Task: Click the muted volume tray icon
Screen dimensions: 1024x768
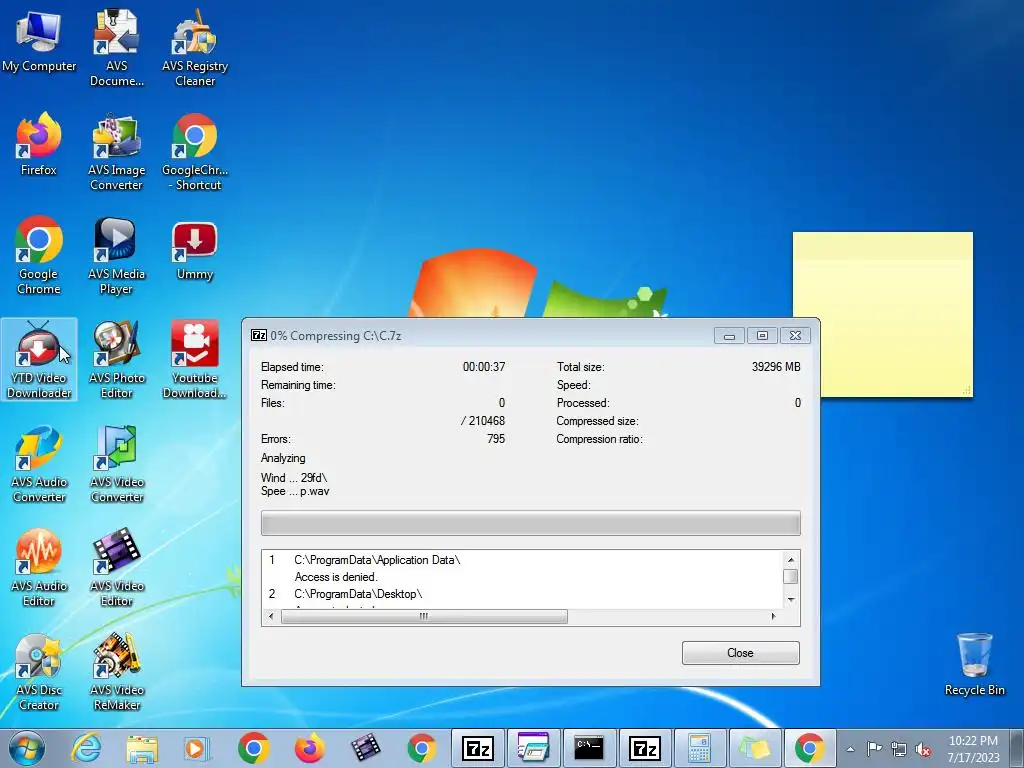Action: 923,749
